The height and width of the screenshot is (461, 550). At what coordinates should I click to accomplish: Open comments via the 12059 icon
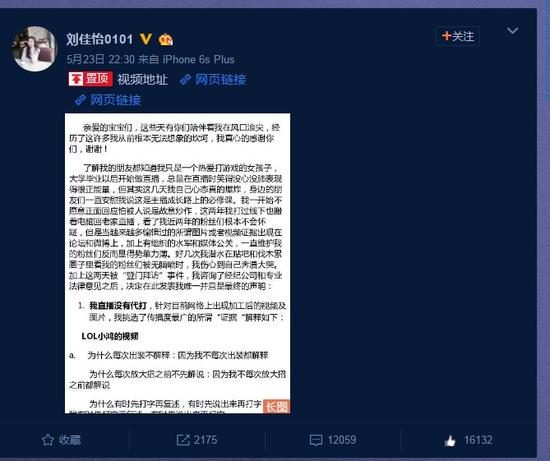click(333, 440)
